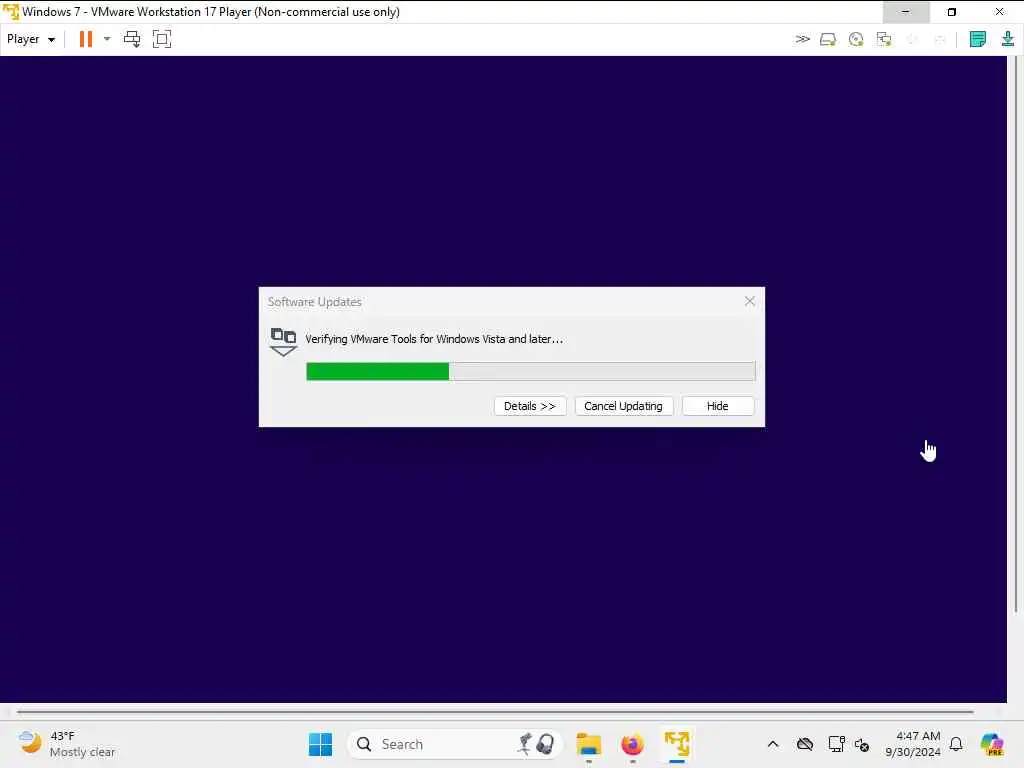The height and width of the screenshot is (768, 1024).
Task: Hide the Software Updates dialog
Action: (718, 406)
